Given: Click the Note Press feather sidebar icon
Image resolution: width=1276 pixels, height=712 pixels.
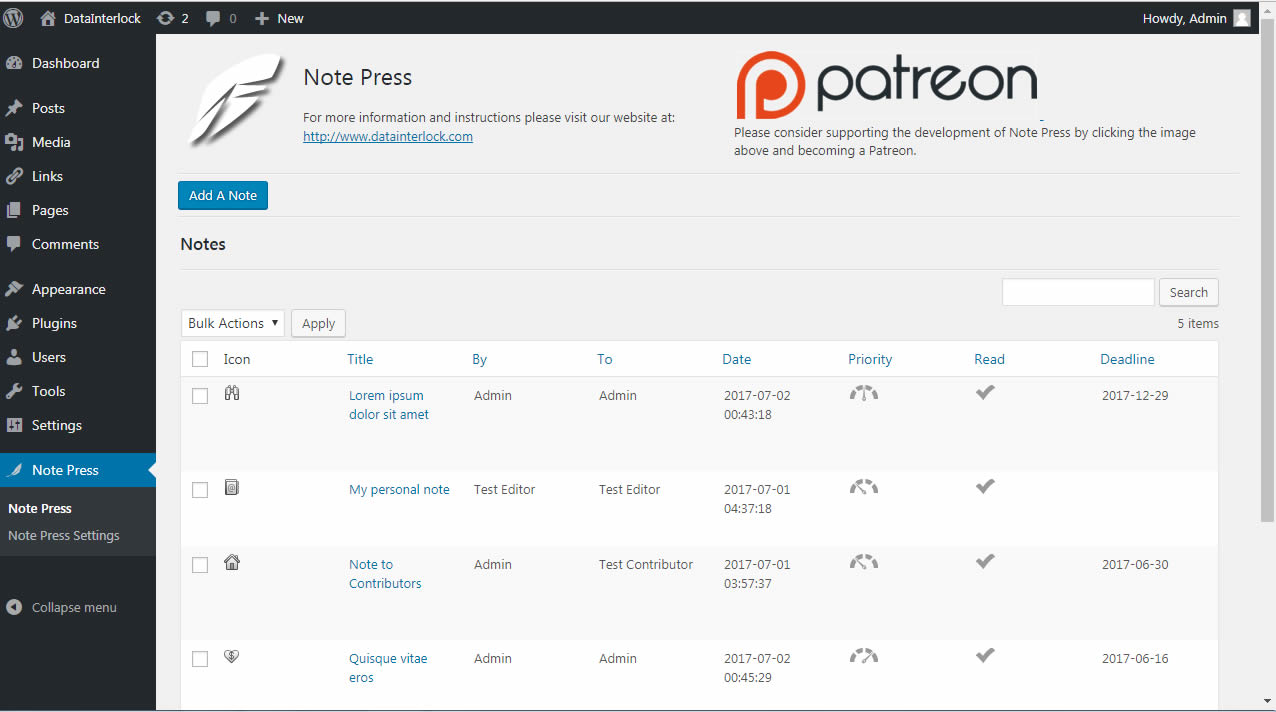Looking at the screenshot, I should [x=14, y=470].
